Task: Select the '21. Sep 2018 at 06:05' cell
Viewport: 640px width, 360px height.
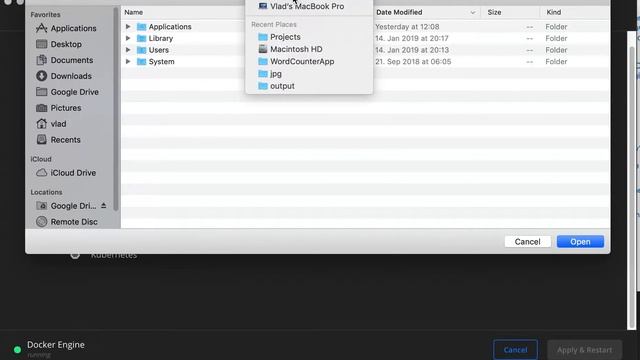Action: (413, 62)
